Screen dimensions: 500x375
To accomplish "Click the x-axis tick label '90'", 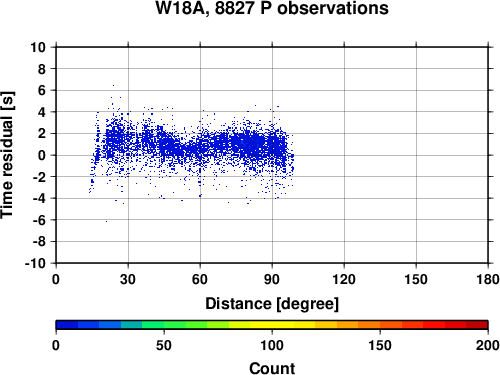I will click(272, 279).
